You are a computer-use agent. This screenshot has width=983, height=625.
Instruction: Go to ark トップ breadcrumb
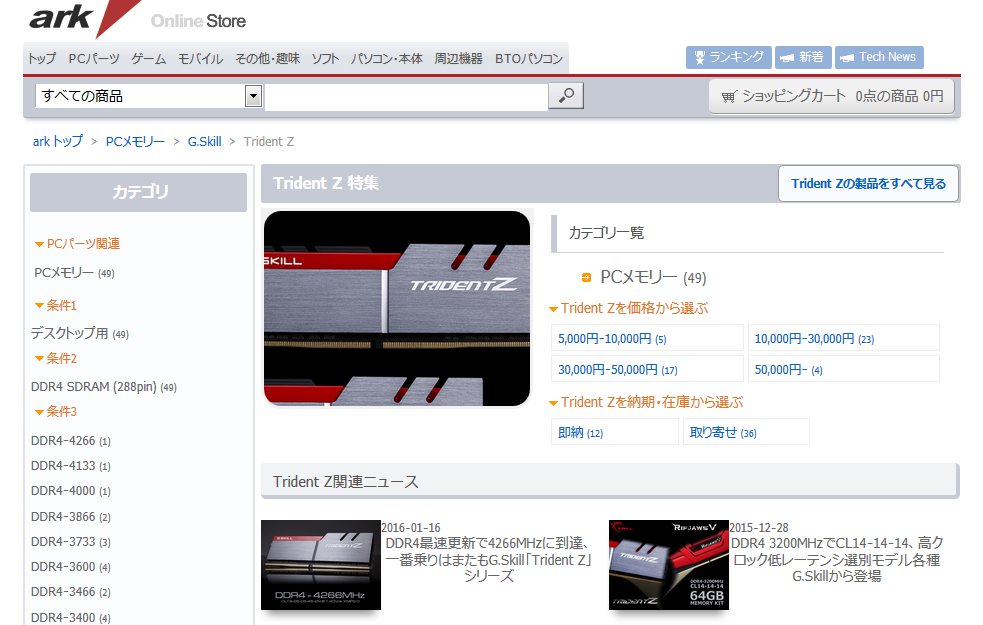coord(58,141)
